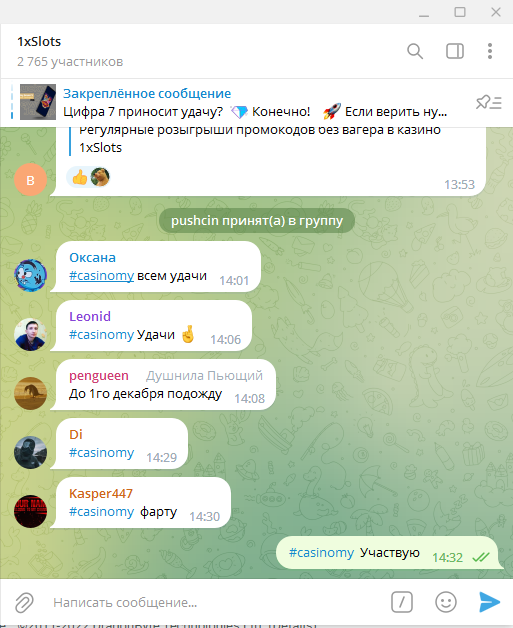This screenshot has width=513, height=628.
Task: Open Kasper447's red avatar picture
Action: tap(30, 511)
